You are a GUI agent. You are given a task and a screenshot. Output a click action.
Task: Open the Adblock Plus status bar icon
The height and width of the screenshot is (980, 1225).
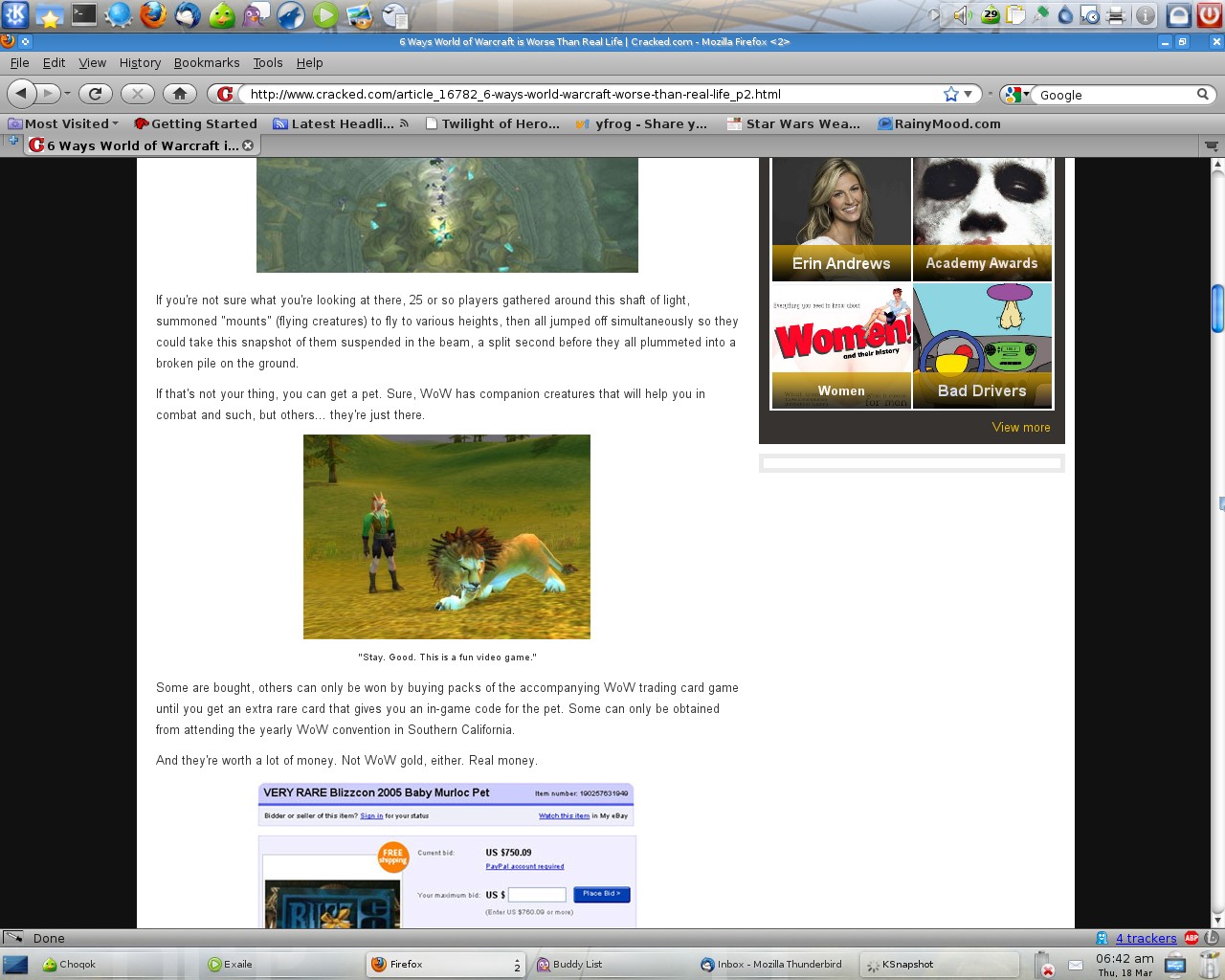point(1192,938)
